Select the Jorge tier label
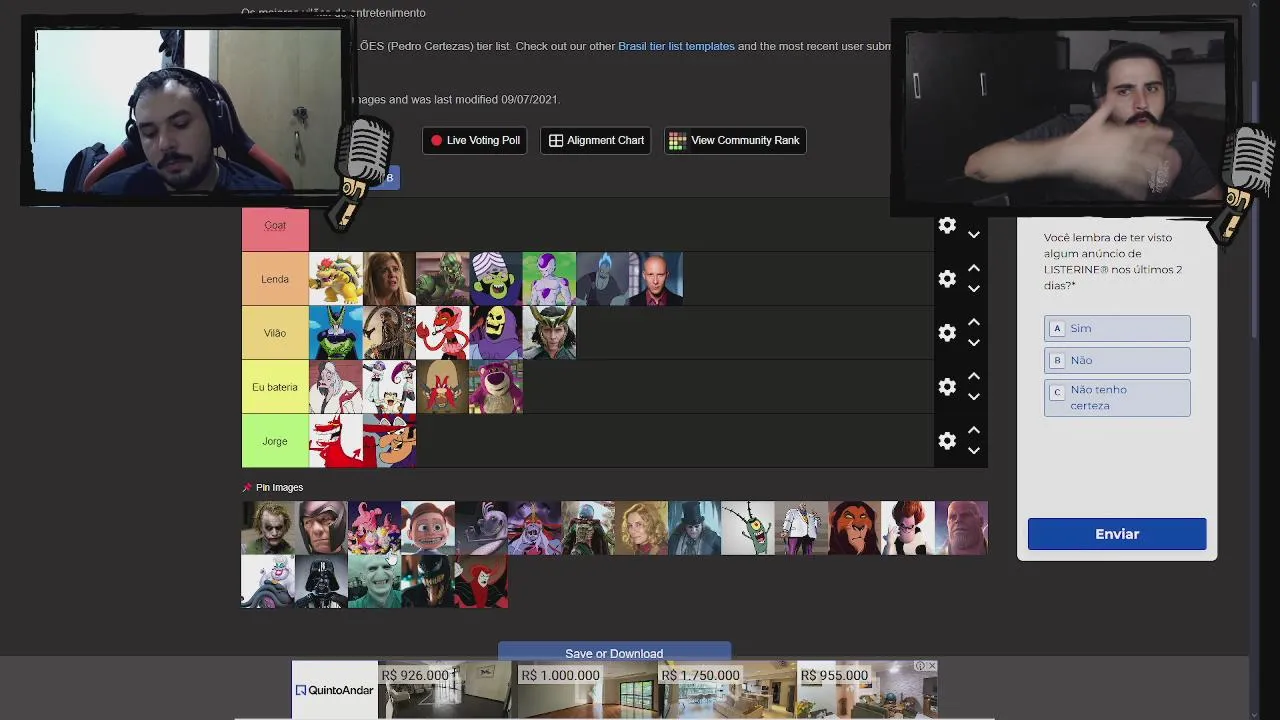The width and height of the screenshot is (1280, 720). click(x=275, y=441)
